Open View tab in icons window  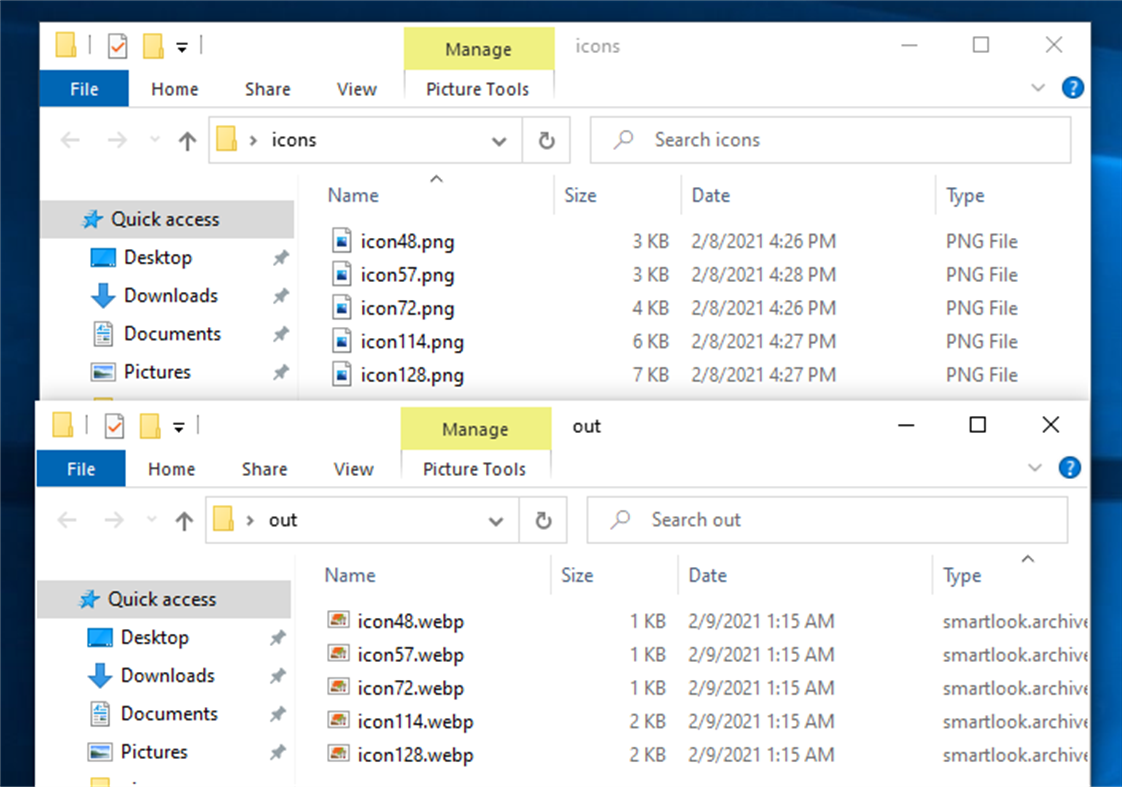(x=356, y=89)
